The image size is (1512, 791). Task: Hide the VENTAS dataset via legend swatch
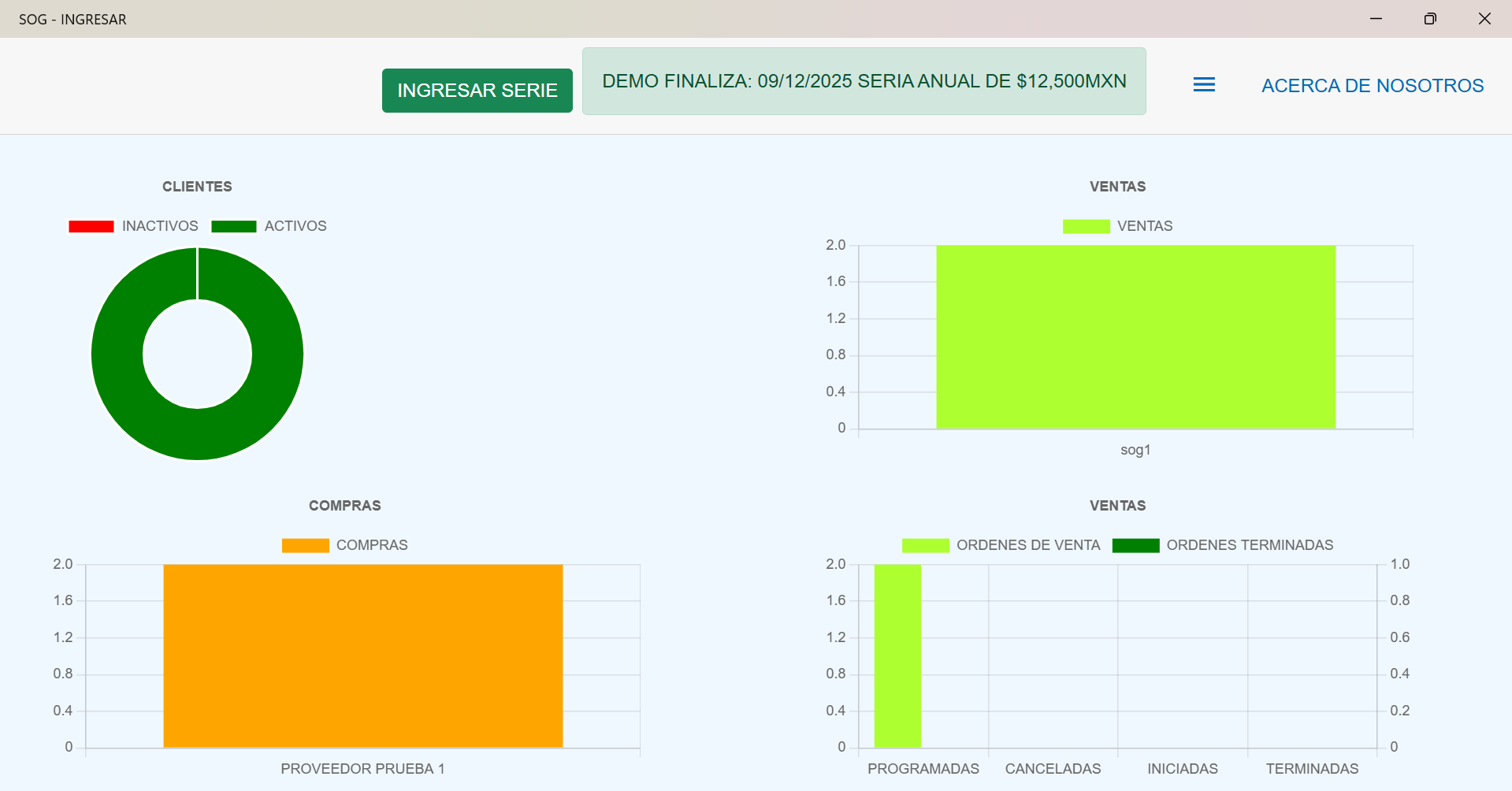tap(1086, 227)
